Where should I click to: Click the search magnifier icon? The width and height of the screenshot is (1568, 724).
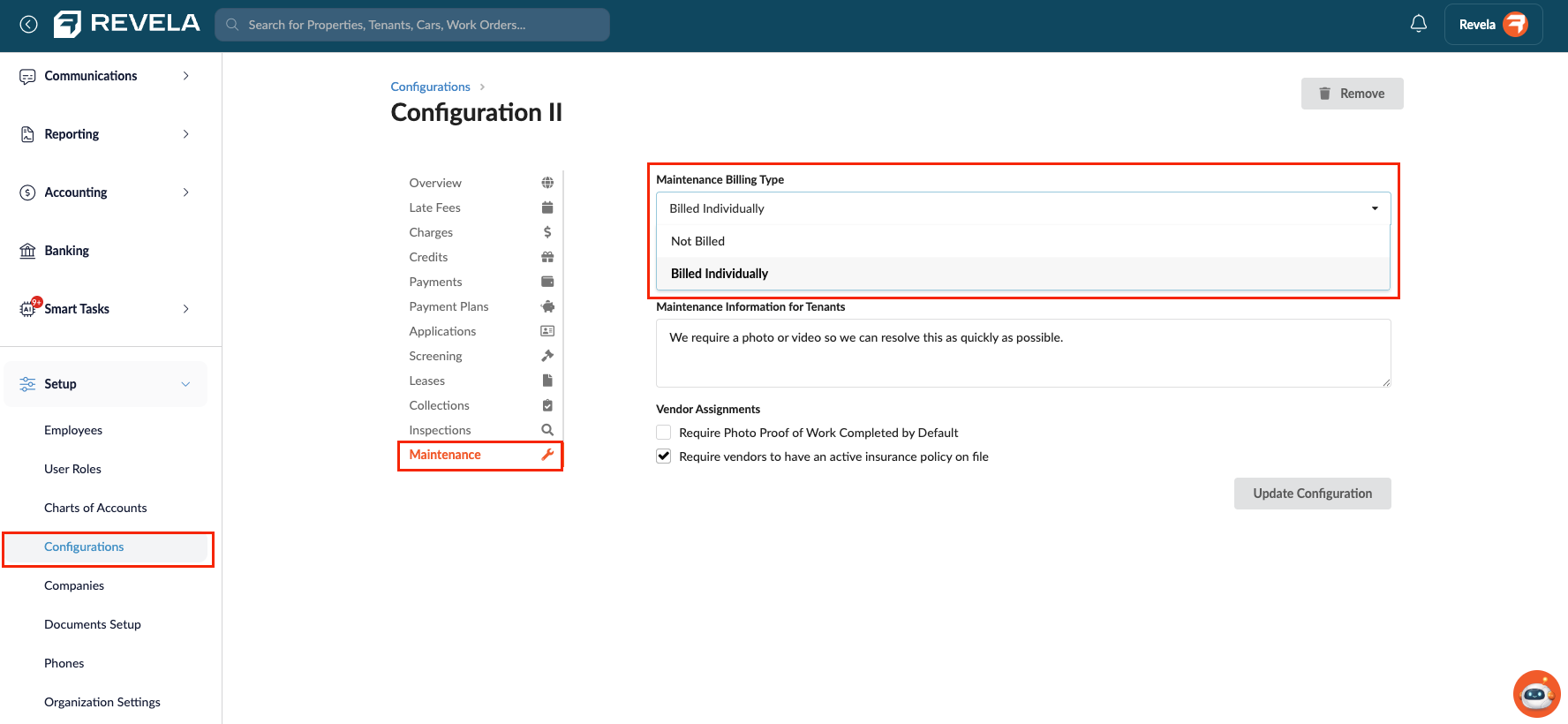tap(232, 25)
